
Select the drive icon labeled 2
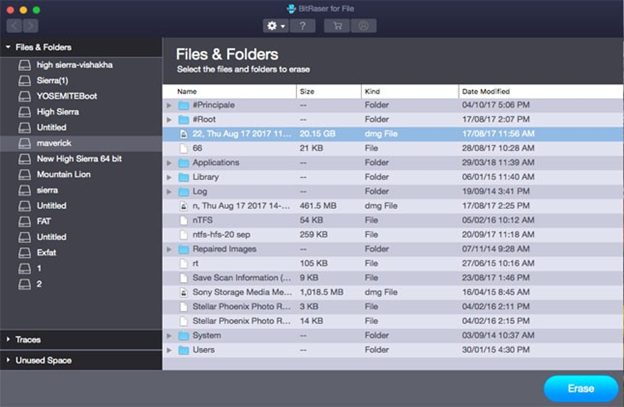point(24,284)
